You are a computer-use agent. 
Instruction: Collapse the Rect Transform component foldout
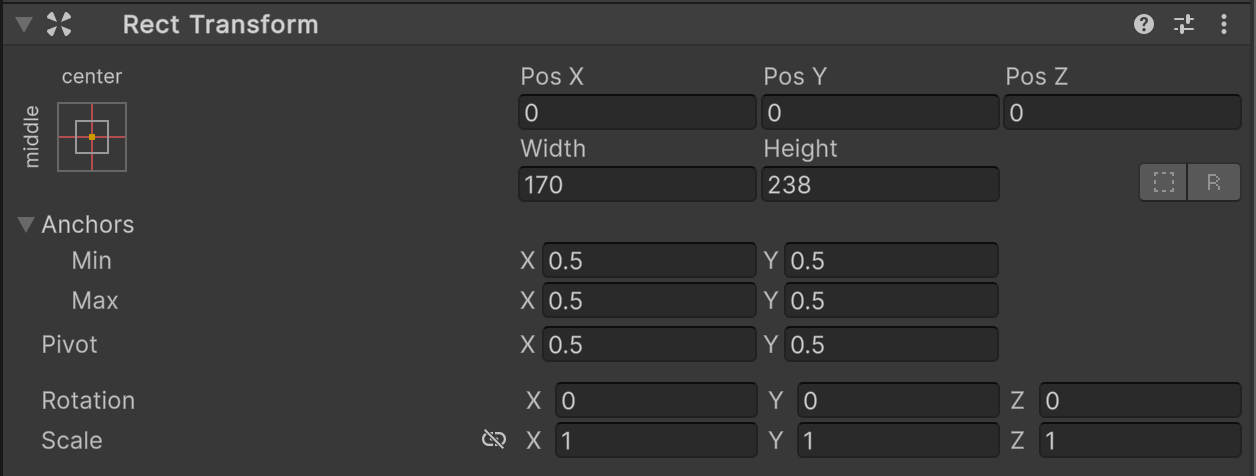pos(24,25)
